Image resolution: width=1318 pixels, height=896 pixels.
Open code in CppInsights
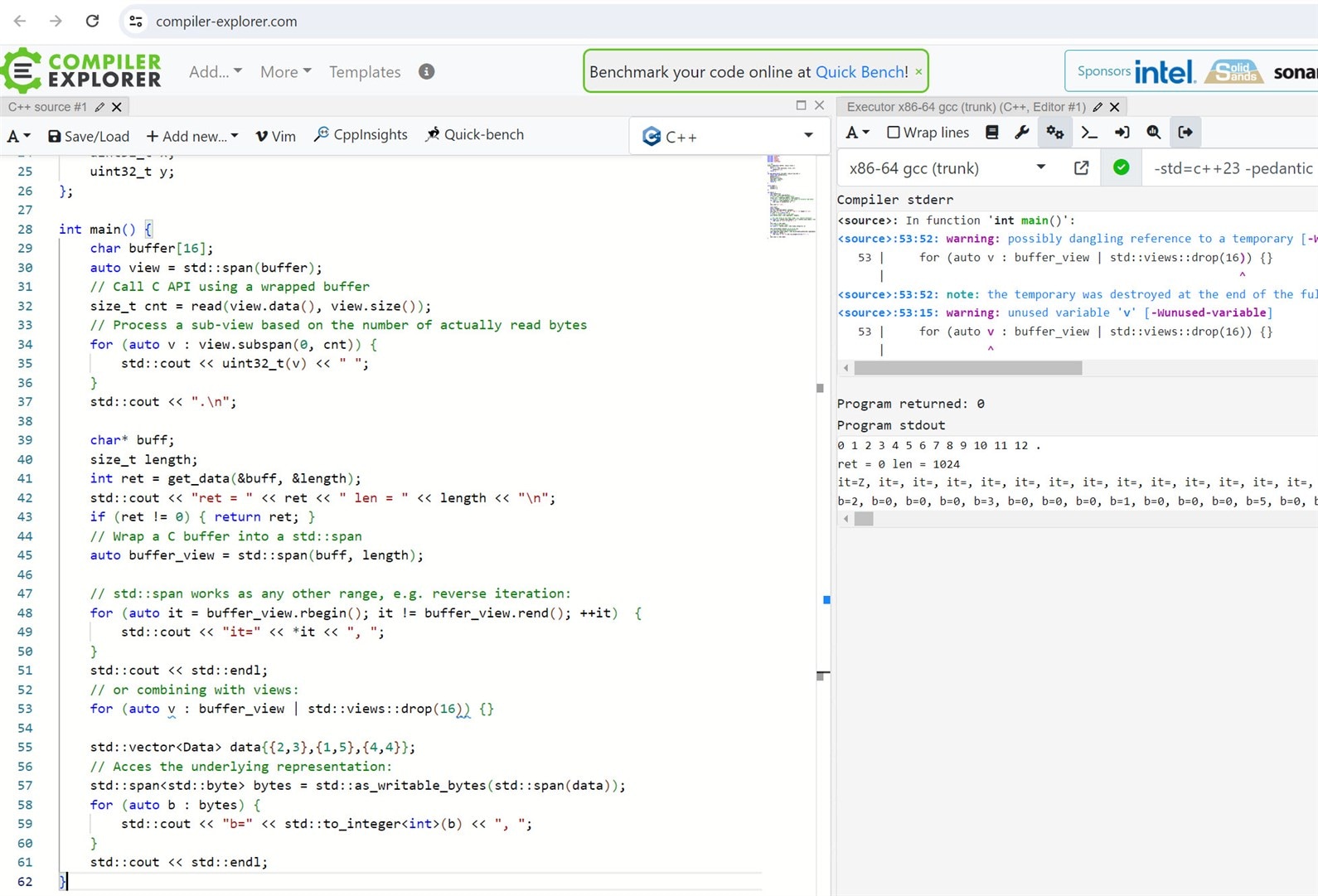point(361,134)
